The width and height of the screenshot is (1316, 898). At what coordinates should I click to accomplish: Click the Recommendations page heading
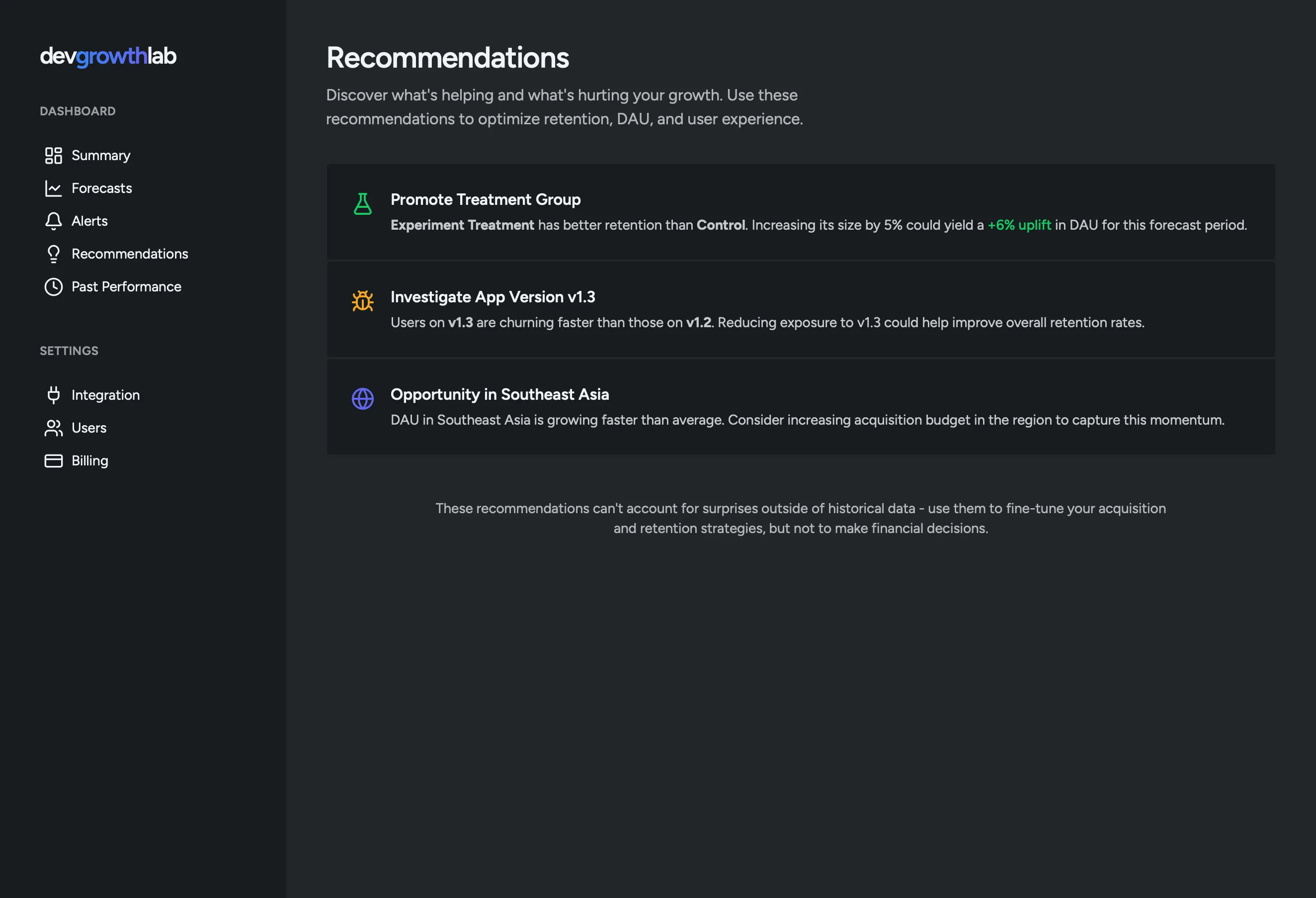point(448,57)
